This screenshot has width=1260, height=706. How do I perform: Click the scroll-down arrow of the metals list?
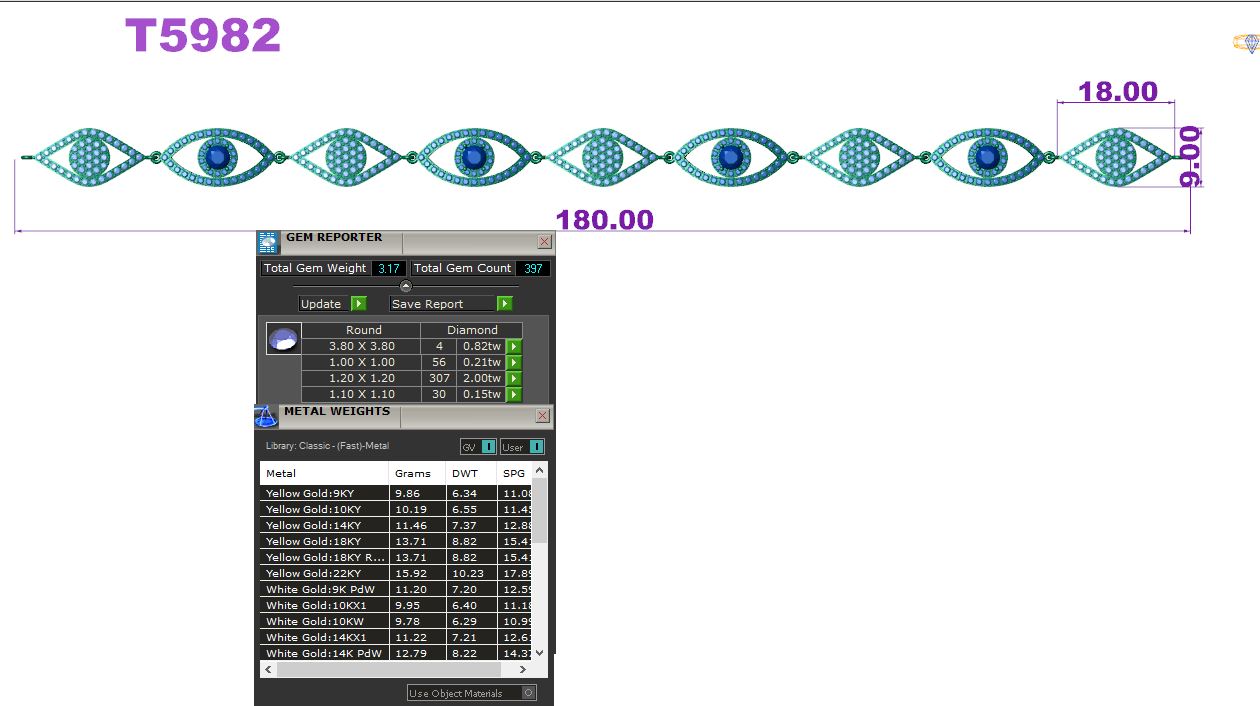coord(539,652)
